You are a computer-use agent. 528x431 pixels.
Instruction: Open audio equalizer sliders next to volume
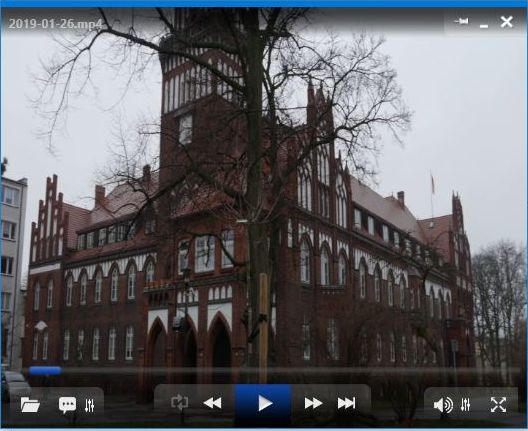click(x=466, y=405)
